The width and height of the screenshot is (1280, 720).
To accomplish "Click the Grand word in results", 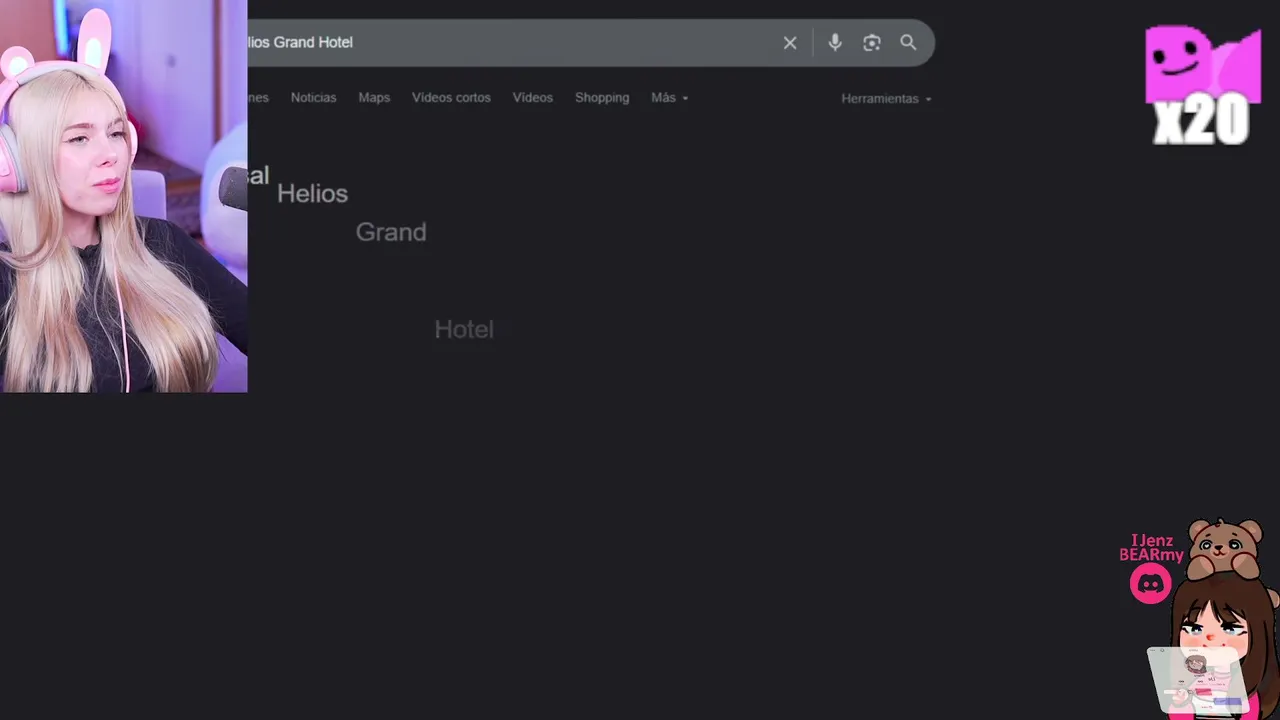I will tap(391, 231).
